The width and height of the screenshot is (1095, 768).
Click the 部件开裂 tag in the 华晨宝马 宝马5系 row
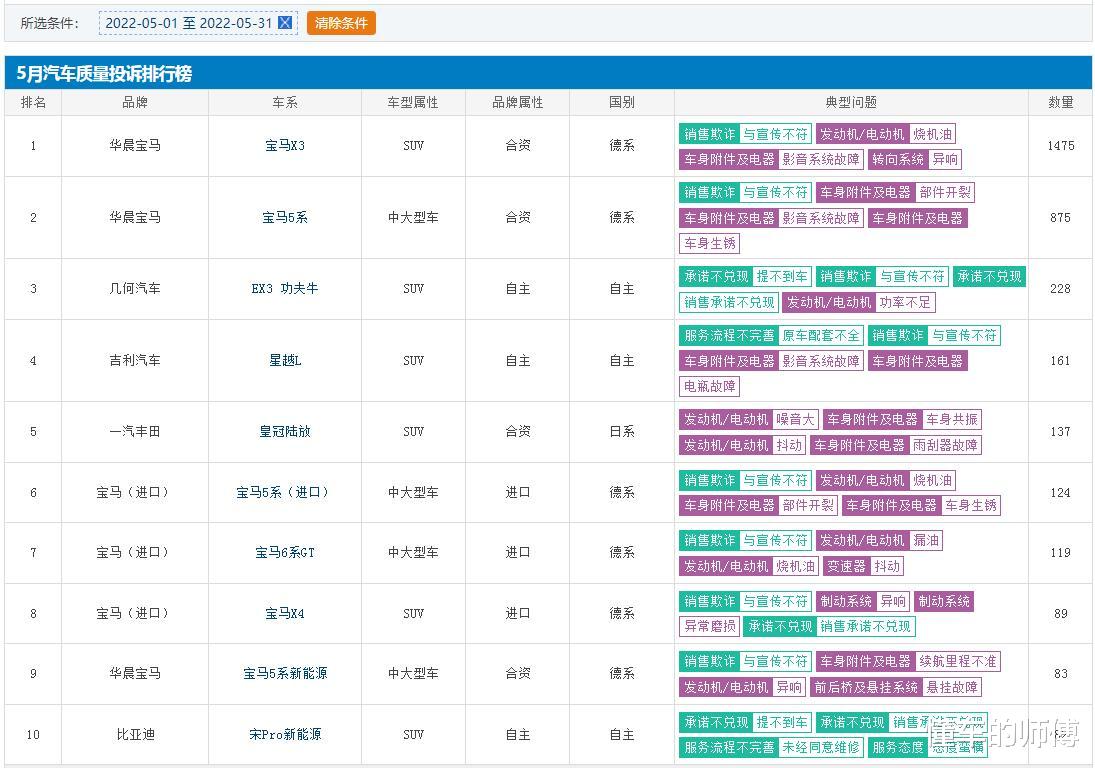coord(945,192)
